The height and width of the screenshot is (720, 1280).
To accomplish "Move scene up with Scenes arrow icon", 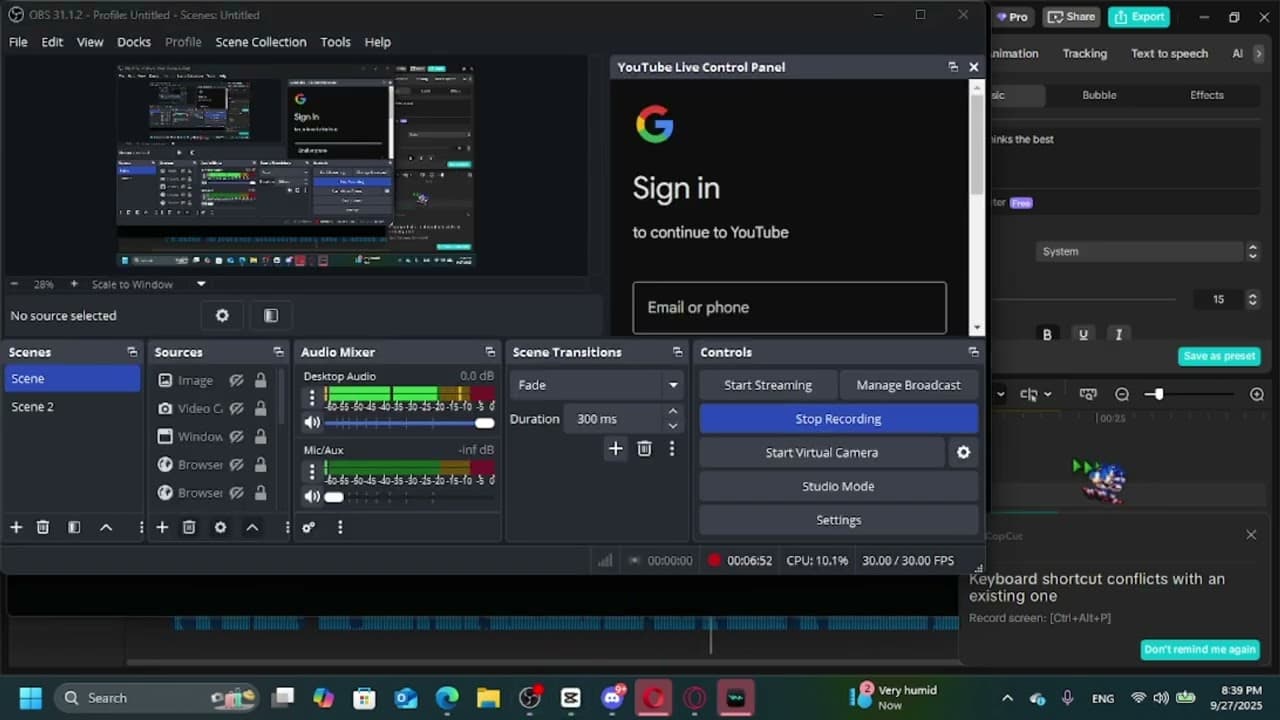I will (x=106, y=527).
